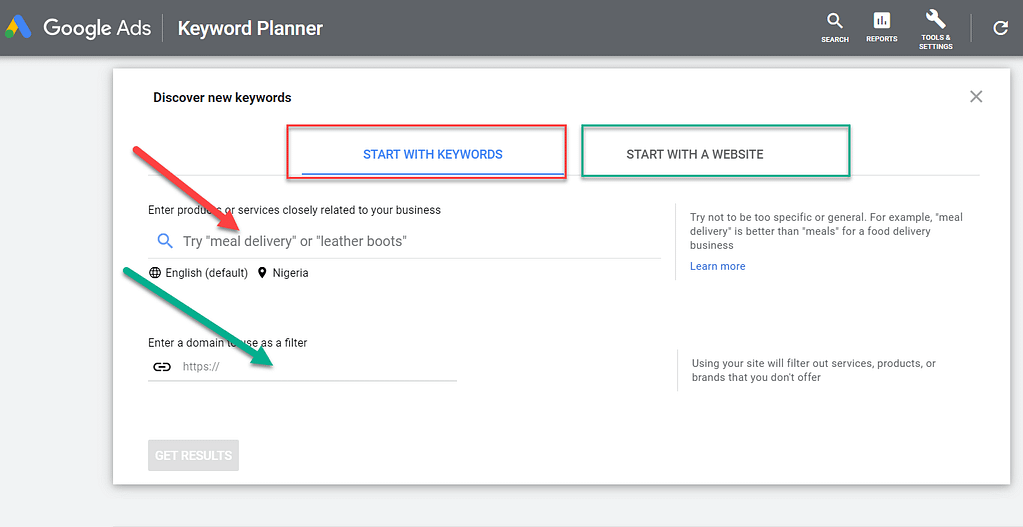Click the Get Results button
The width and height of the screenshot is (1023, 527).
click(x=193, y=455)
